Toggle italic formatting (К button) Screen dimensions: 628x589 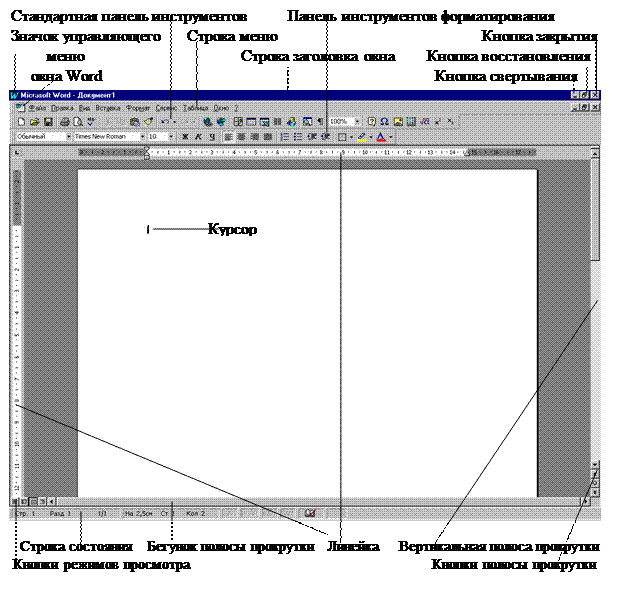[x=199, y=136]
